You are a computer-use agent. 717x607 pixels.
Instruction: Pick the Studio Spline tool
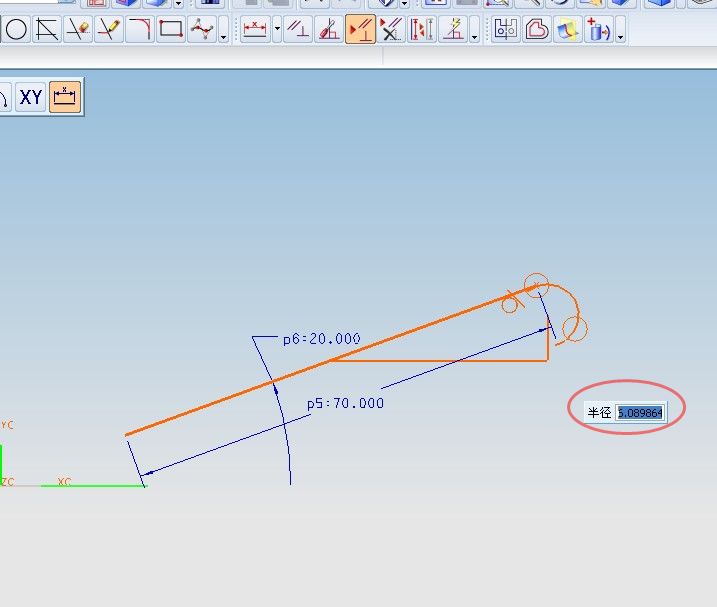(x=202, y=30)
